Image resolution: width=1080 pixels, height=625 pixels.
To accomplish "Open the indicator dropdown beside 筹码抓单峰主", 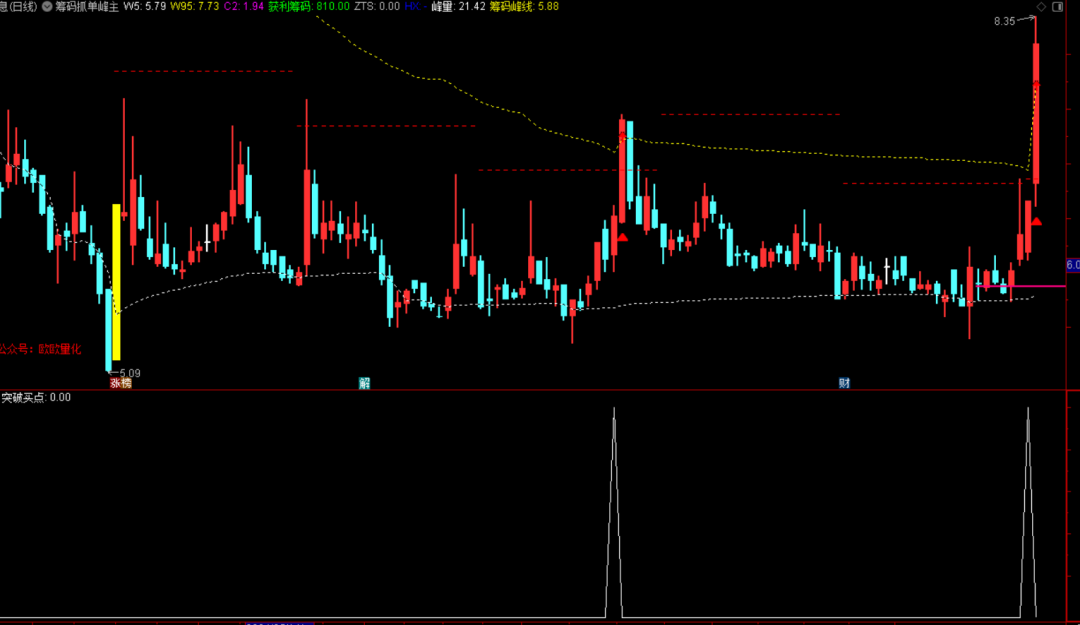I will coord(47,6).
